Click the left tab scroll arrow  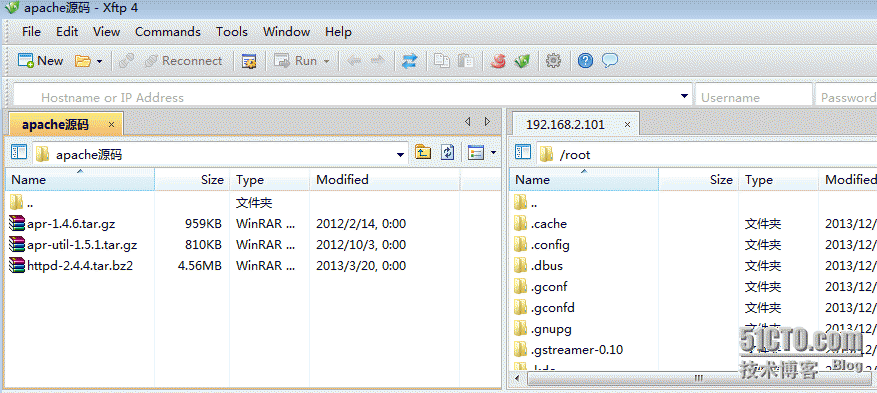click(468, 121)
